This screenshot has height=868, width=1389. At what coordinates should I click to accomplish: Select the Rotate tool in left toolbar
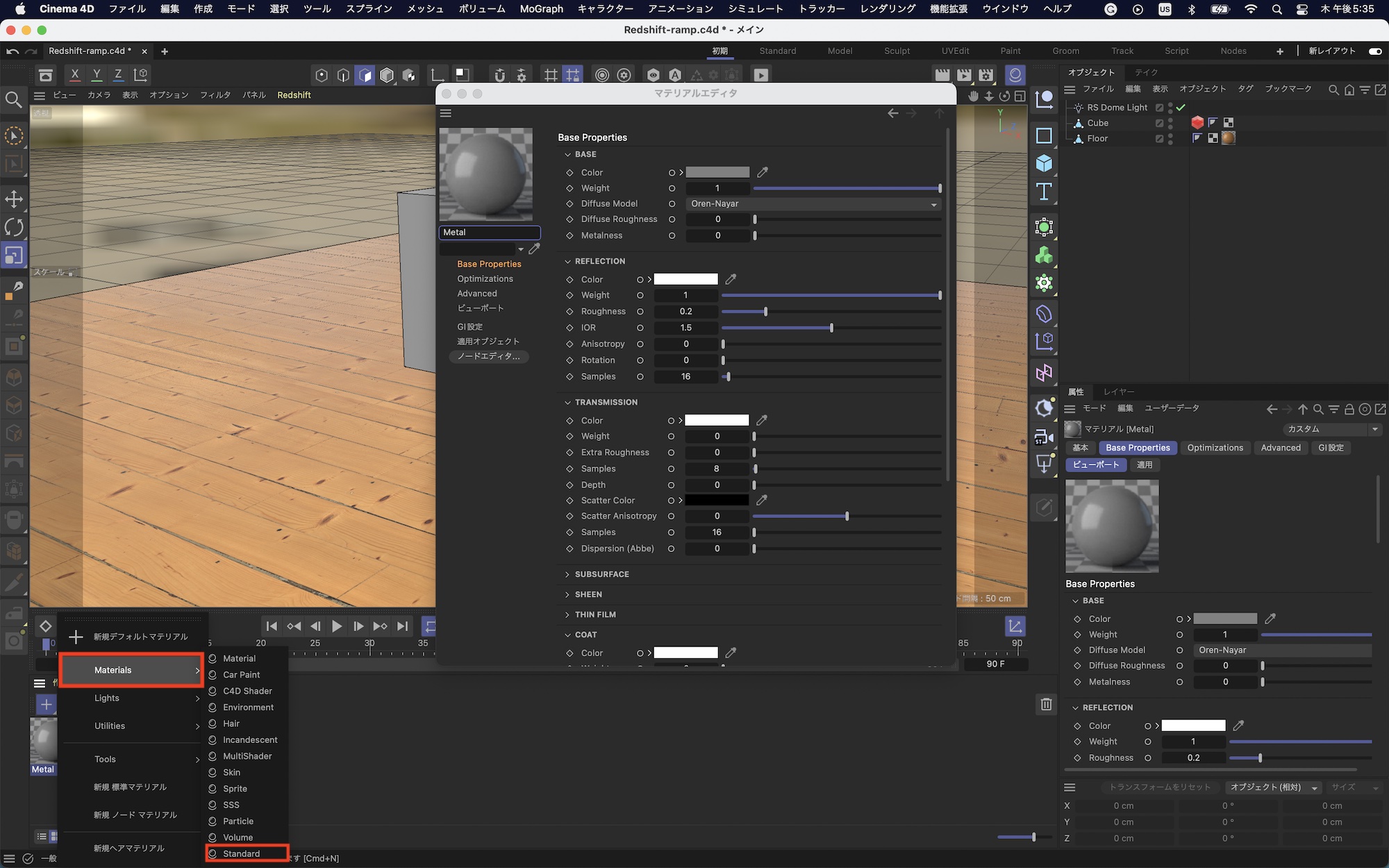point(14,227)
